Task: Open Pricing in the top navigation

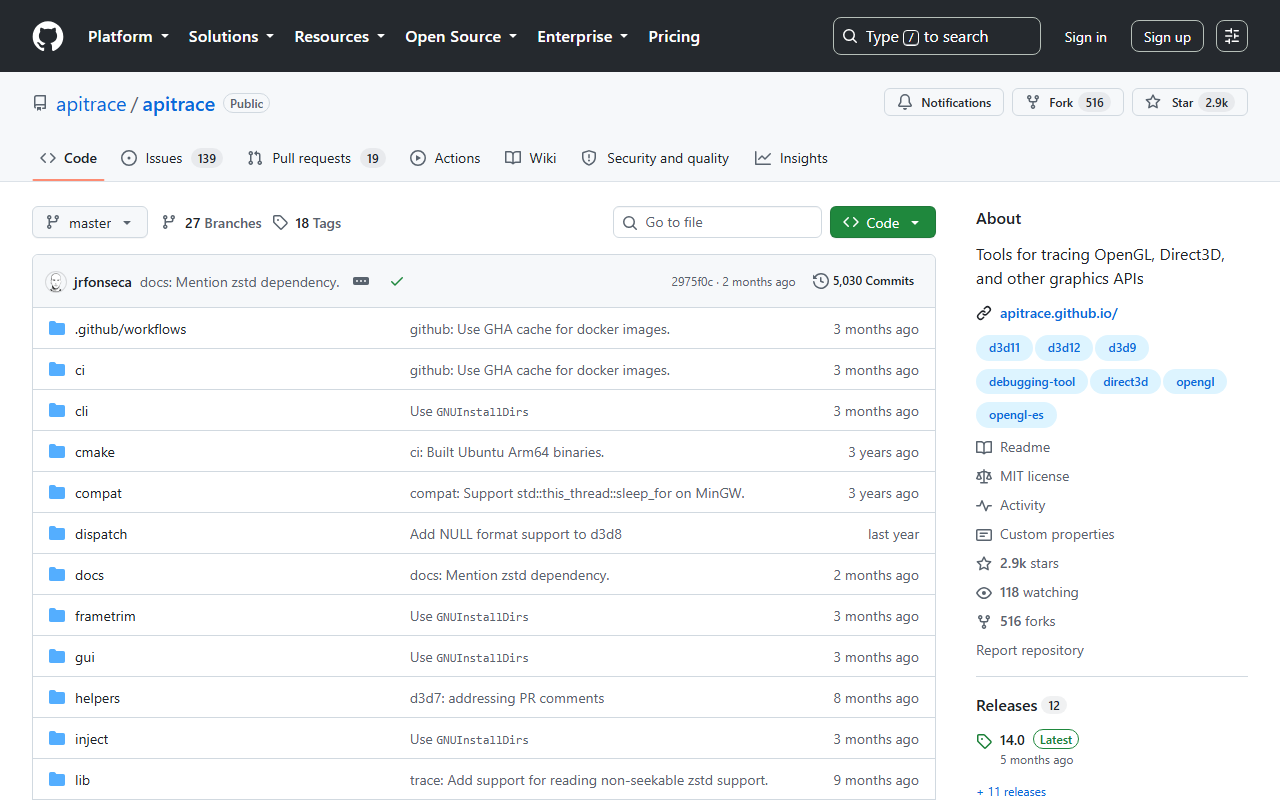Action: (674, 36)
